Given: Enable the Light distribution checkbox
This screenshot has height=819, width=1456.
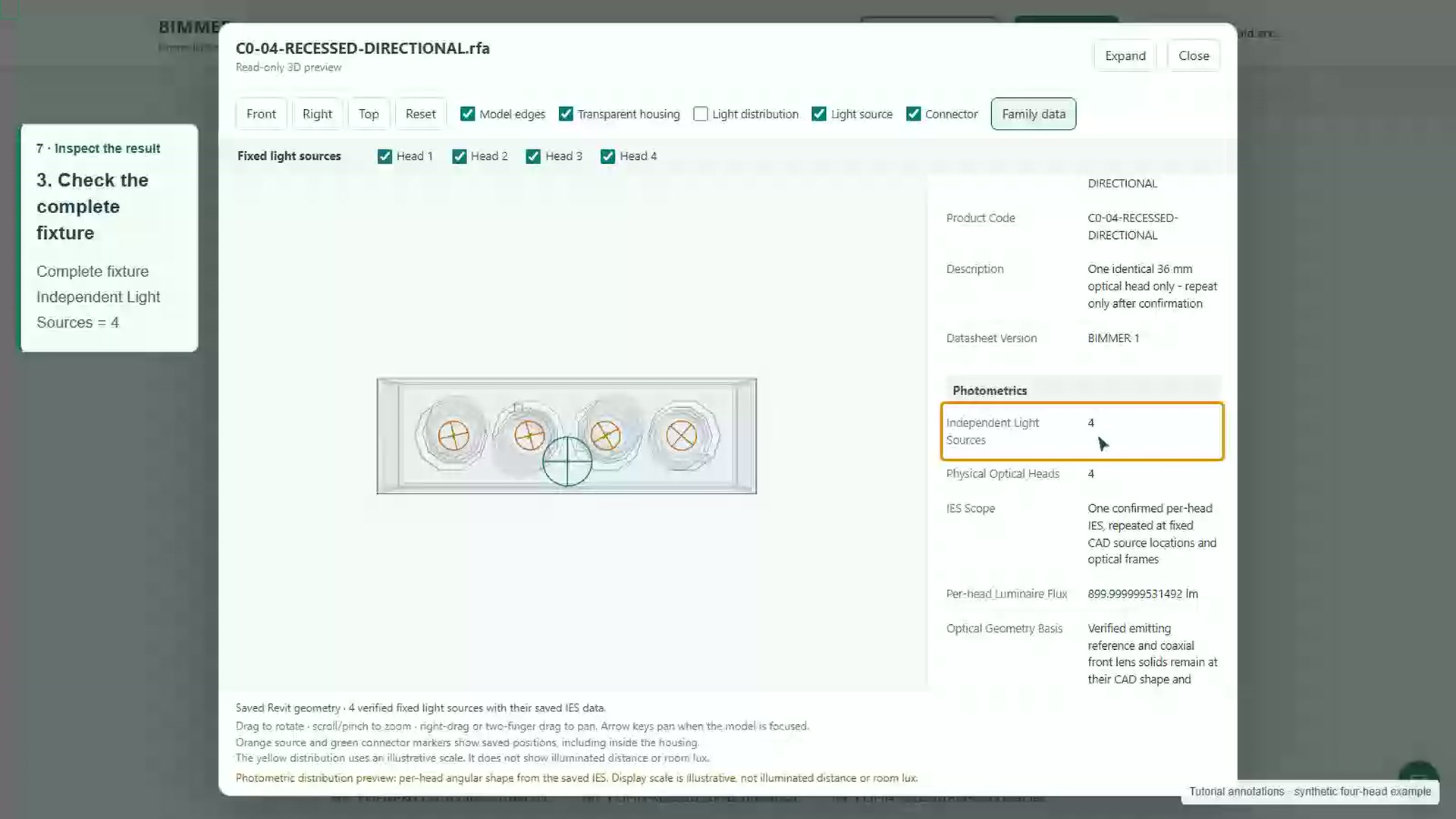Looking at the screenshot, I should (x=701, y=114).
